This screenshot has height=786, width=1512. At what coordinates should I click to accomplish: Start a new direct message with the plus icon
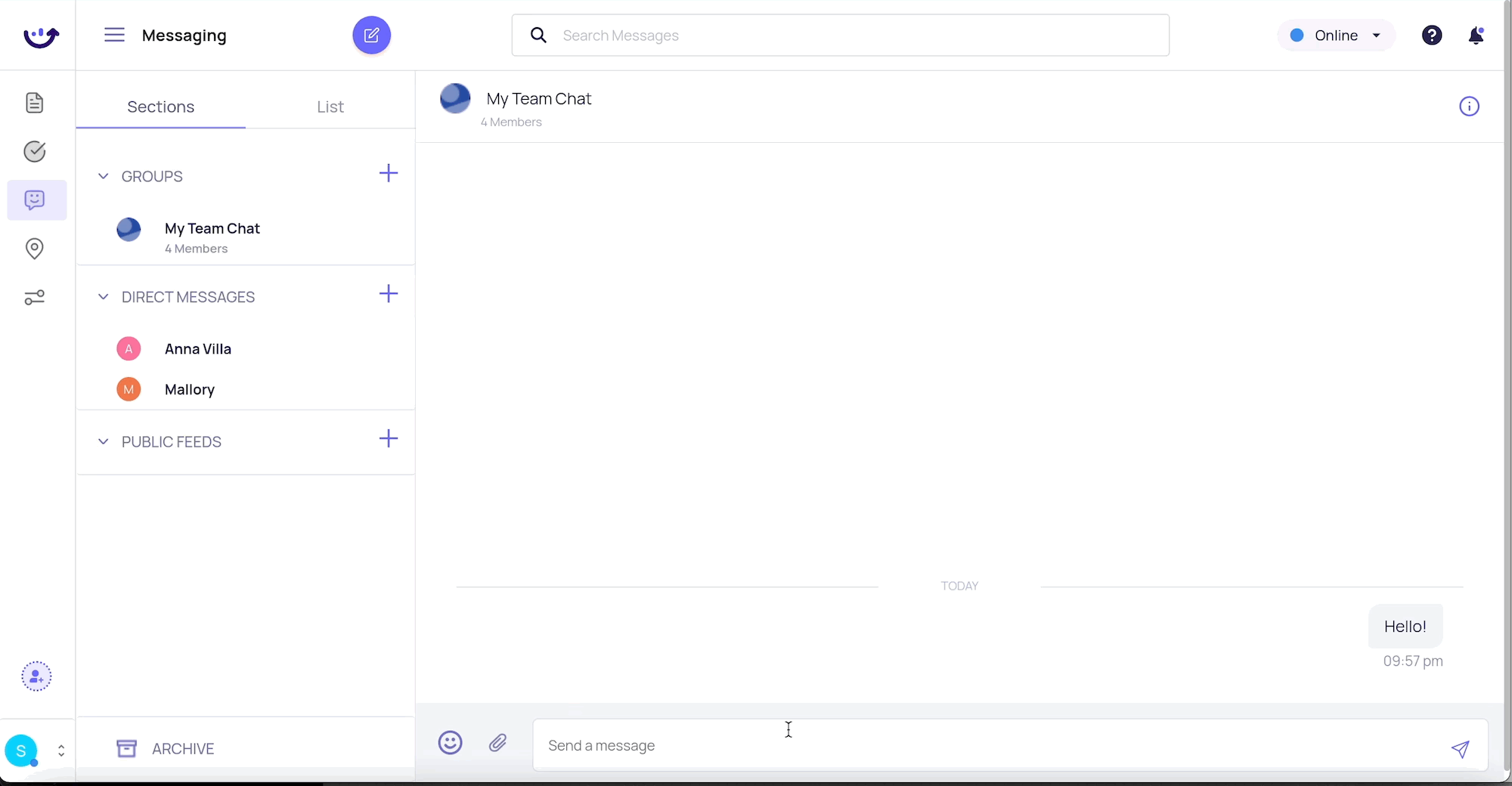click(x=389, y=294)
